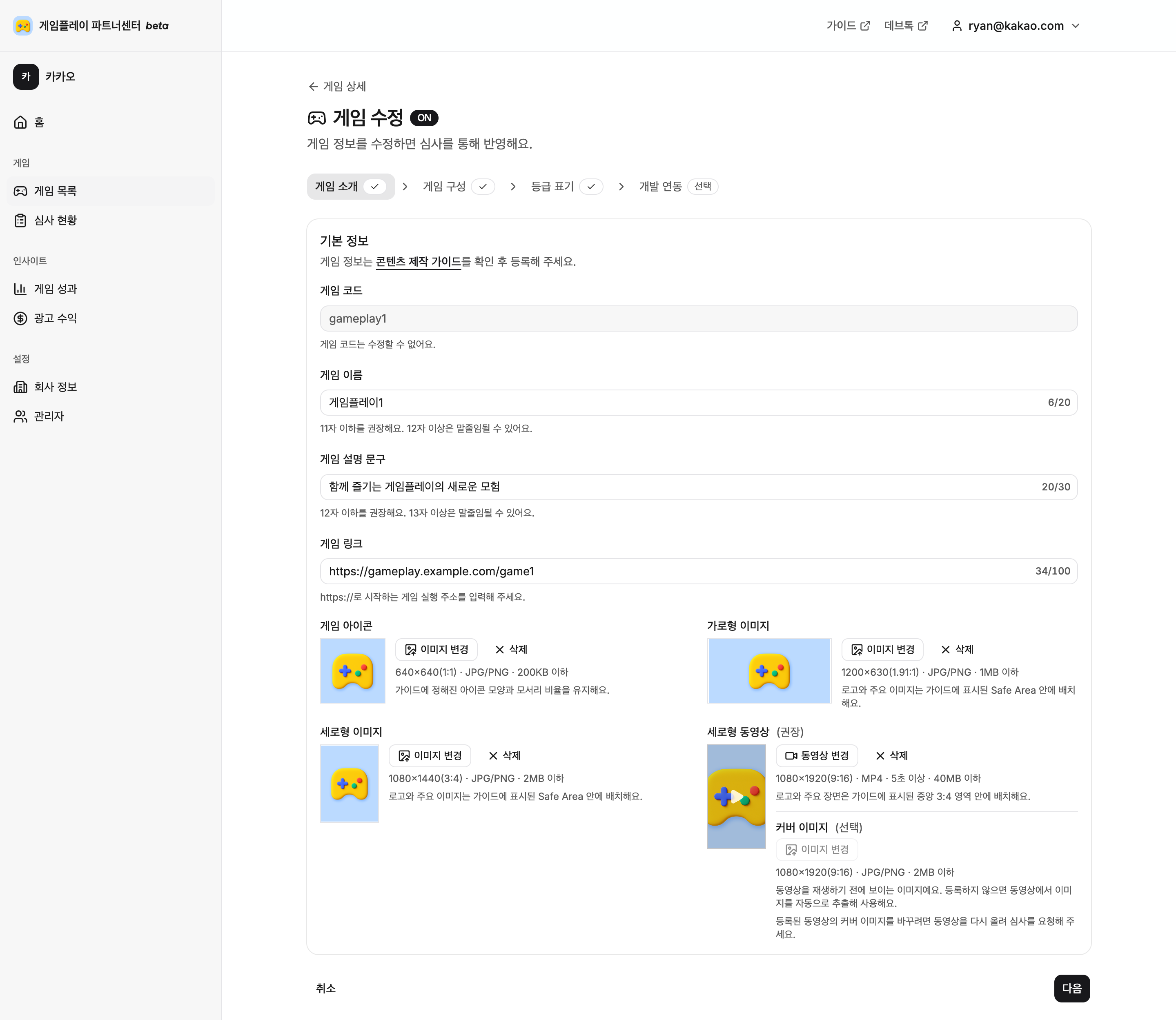
Task: Switch to the 개발 연동 step
Action: coord(678,187)
